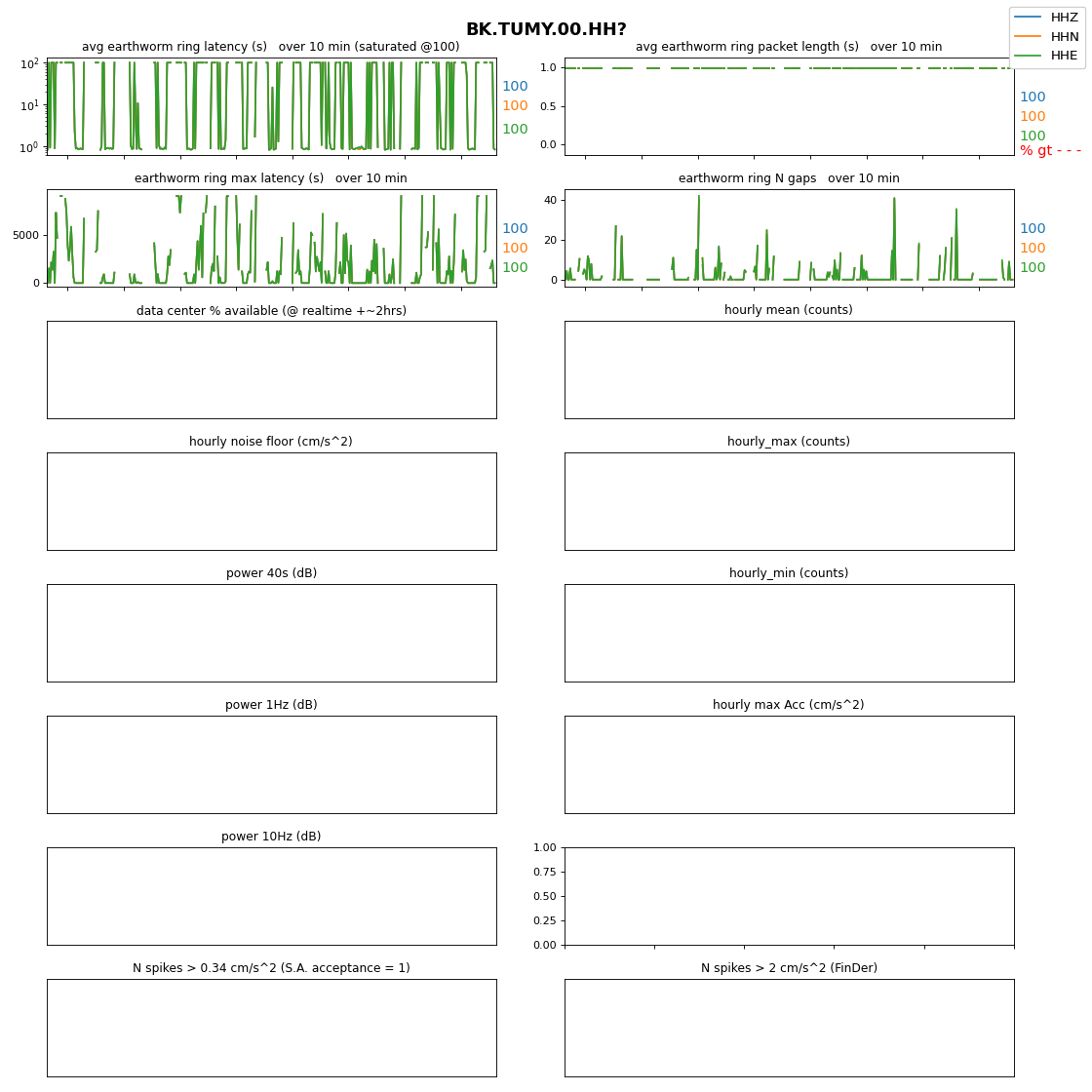This screenshot has width=1092, height=1092.
Task: Click the 40 tick on N gaps axis
Action: [550, 201]
